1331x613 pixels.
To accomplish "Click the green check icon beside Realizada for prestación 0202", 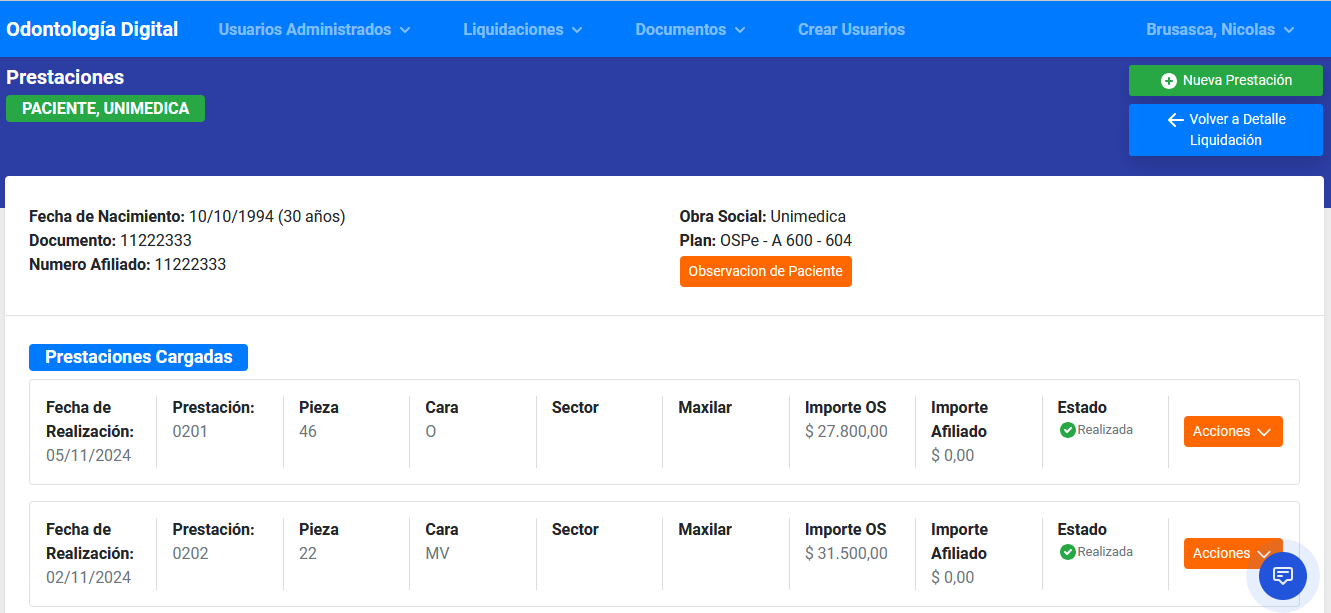I will coord(1067,551).
